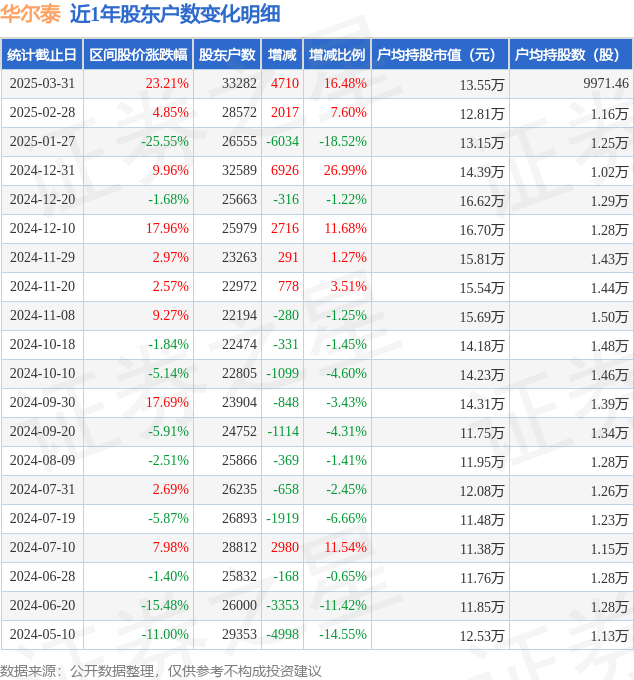Click the -4998 change value
Viewport: 634px width, 680px height.
click(283, 634)
